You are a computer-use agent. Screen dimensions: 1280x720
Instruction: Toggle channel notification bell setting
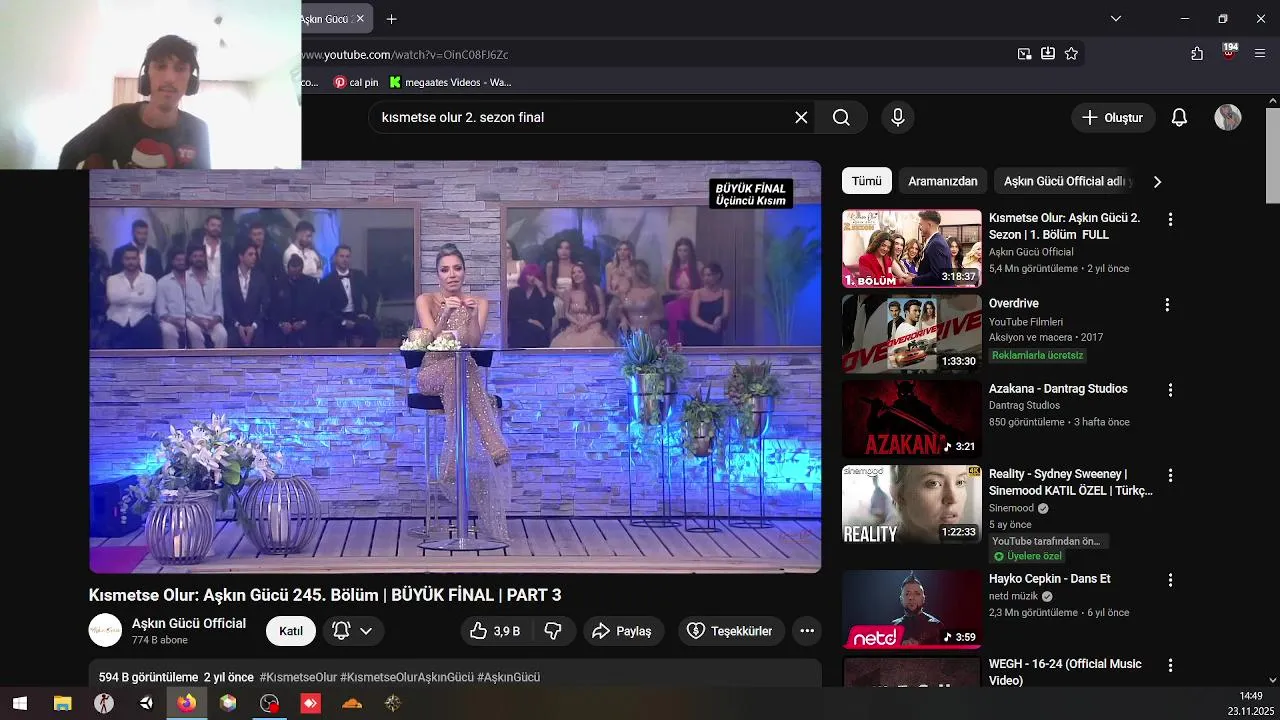(x=351, y=631)
